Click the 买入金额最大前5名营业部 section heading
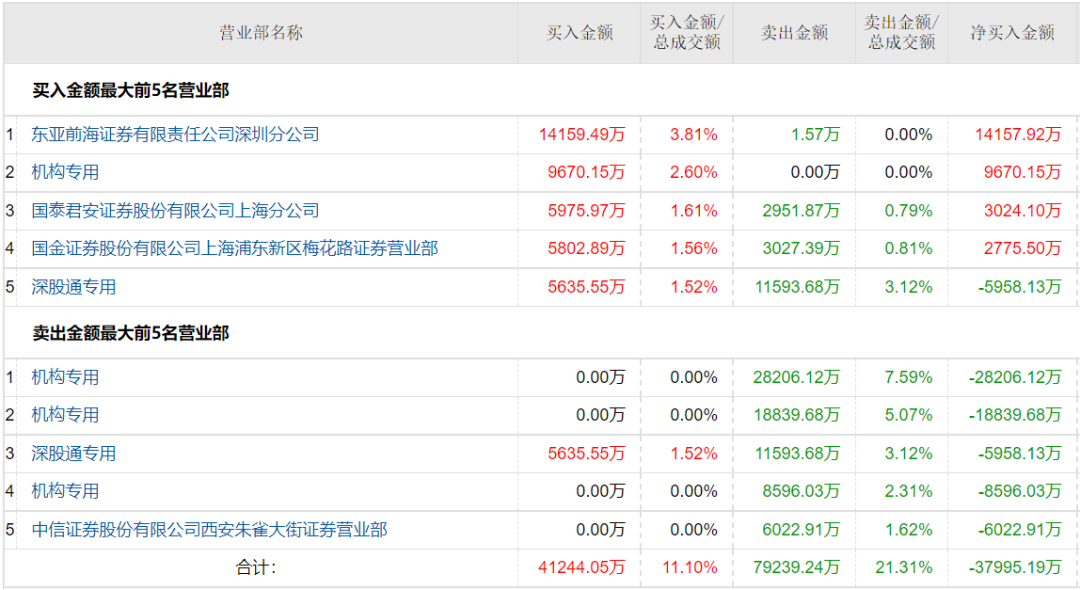Viewport: 1080px width, 590px height. 131,91
